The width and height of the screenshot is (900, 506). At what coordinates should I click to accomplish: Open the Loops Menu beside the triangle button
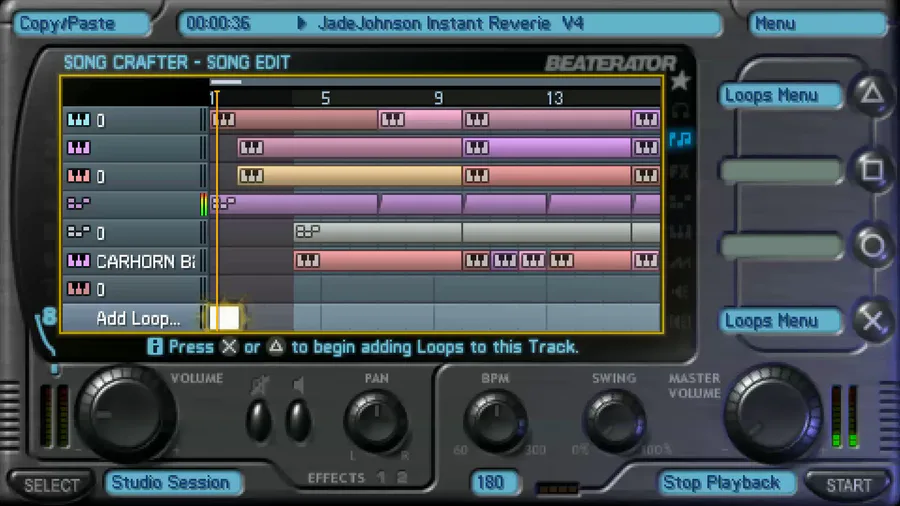pyautogui.click(x=780, y=95)
